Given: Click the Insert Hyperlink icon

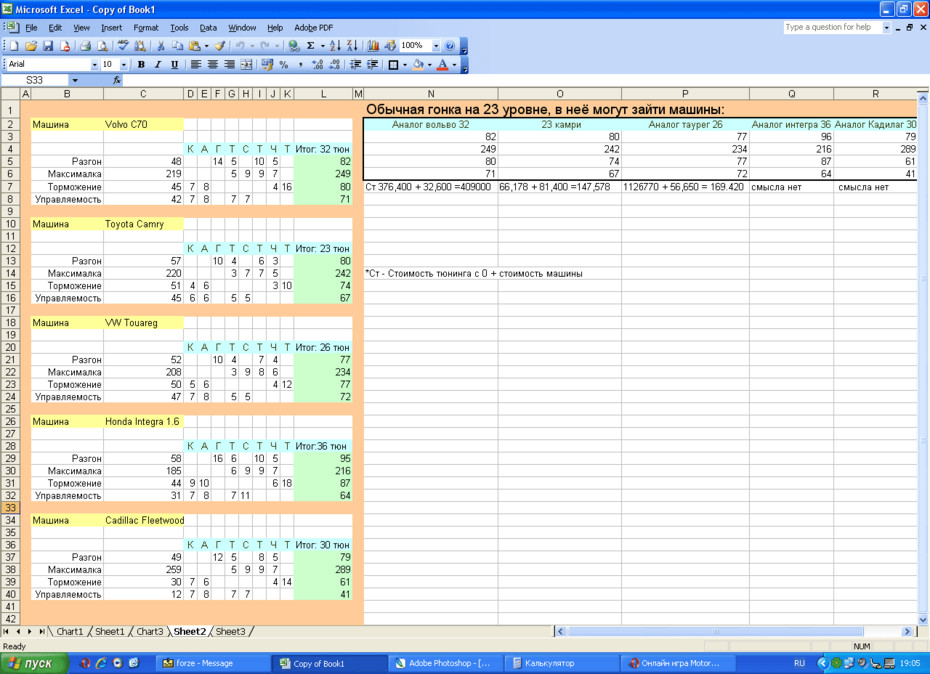Looking at the screenshot, I should tap(293, 46).
